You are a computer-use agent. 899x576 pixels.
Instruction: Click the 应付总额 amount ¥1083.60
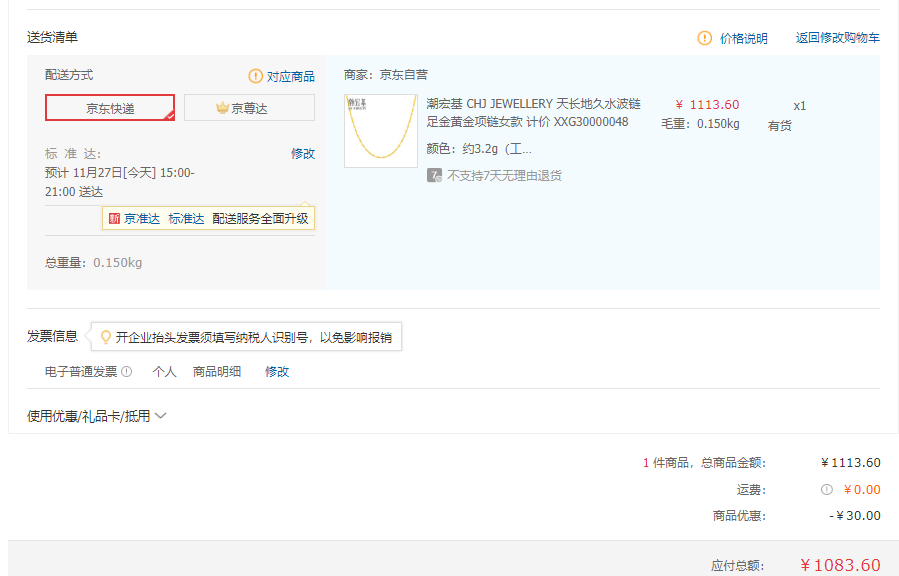(x=840, y=565)
